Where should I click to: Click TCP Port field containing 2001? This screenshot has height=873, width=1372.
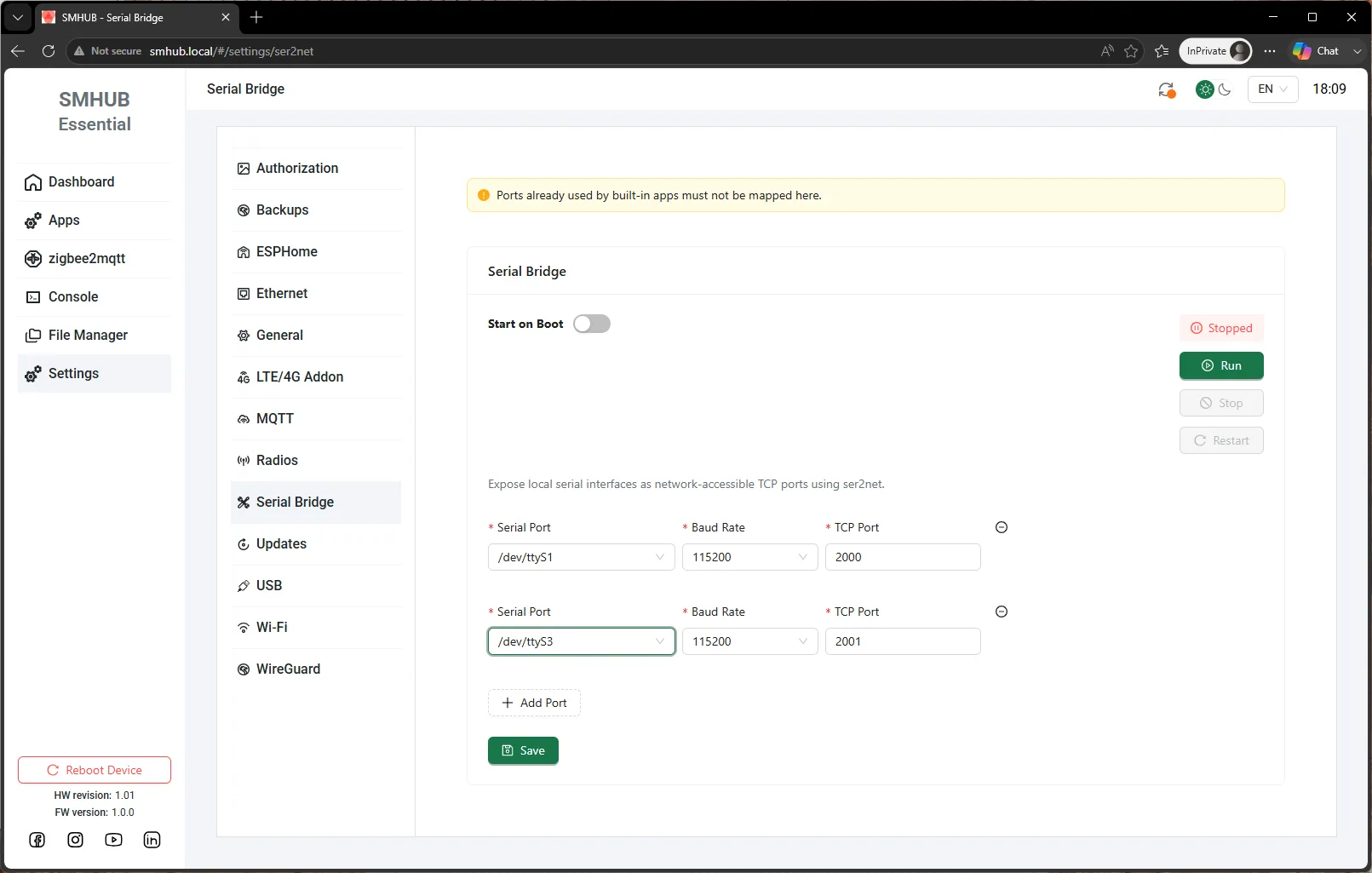(x=903, y=641)
